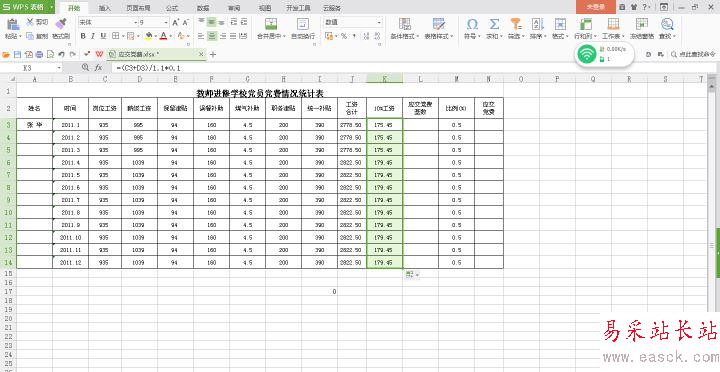Click the fx insert function icon
This screenshot has width=720, height=372.
tap(98, 68)
